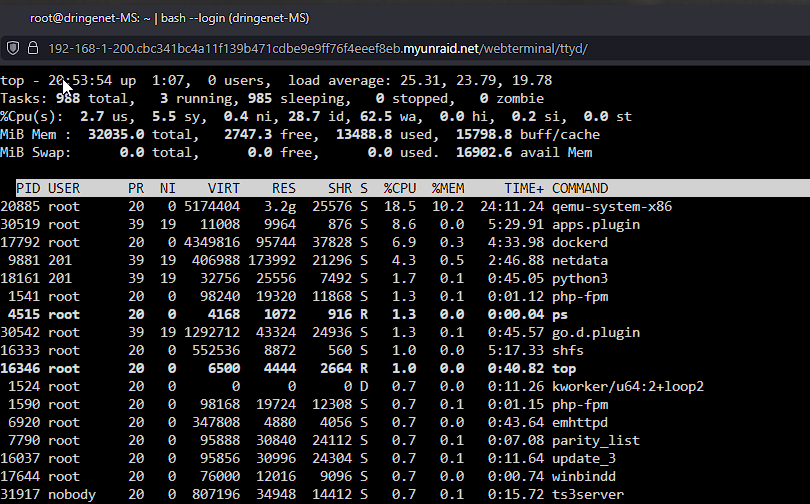810x504 pixels.
Task: Click the kworker/u64:2+loop2 command name
Action: [628, 387]
